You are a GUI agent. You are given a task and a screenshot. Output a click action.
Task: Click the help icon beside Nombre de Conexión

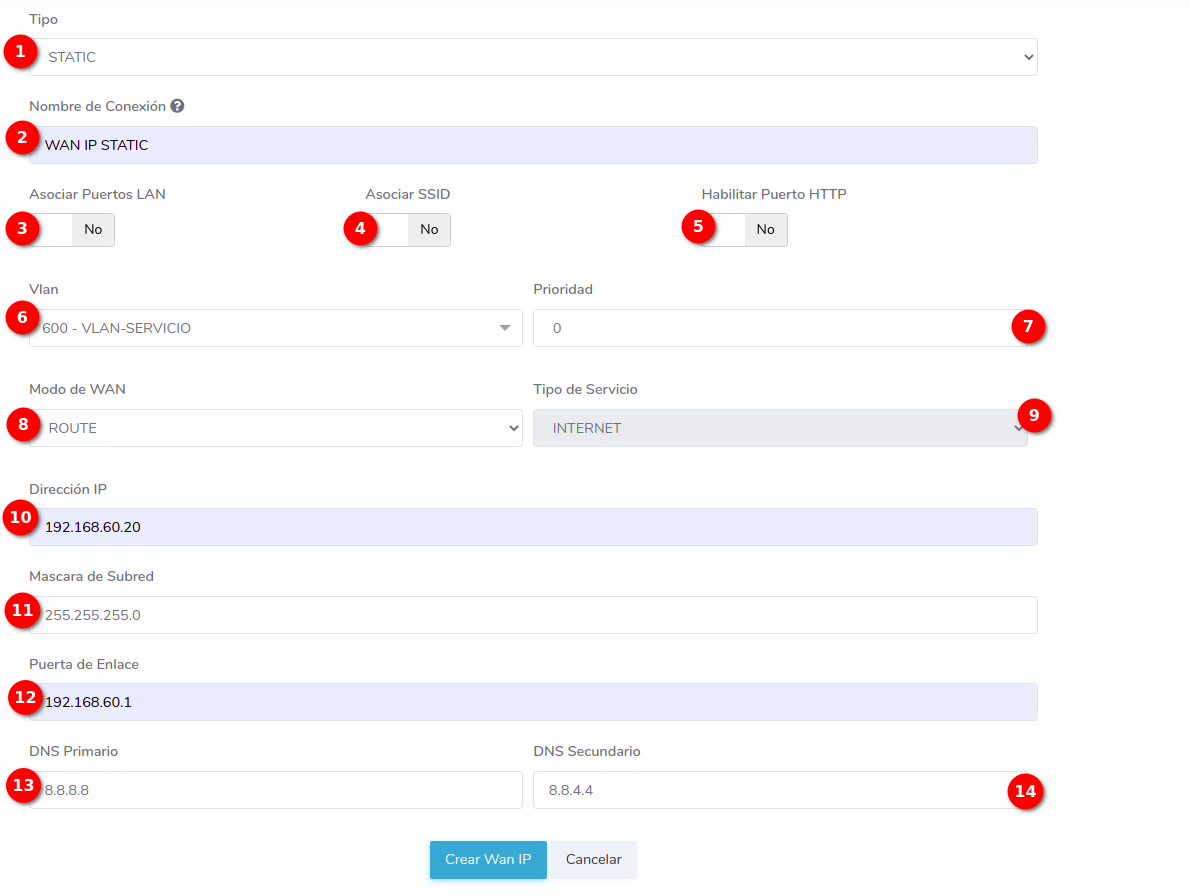pos(177,106)
